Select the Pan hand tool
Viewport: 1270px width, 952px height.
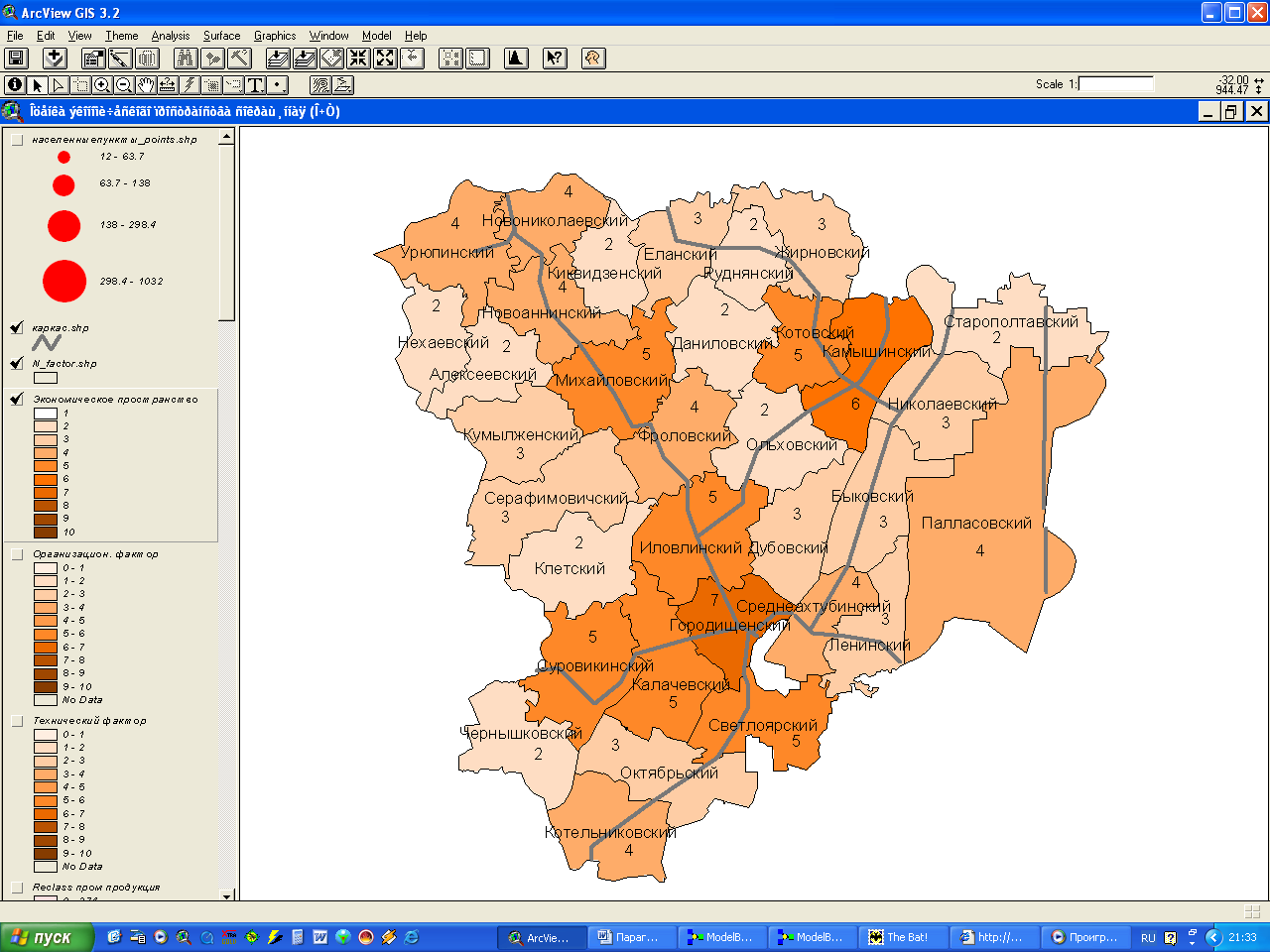[x=146, y=85]
